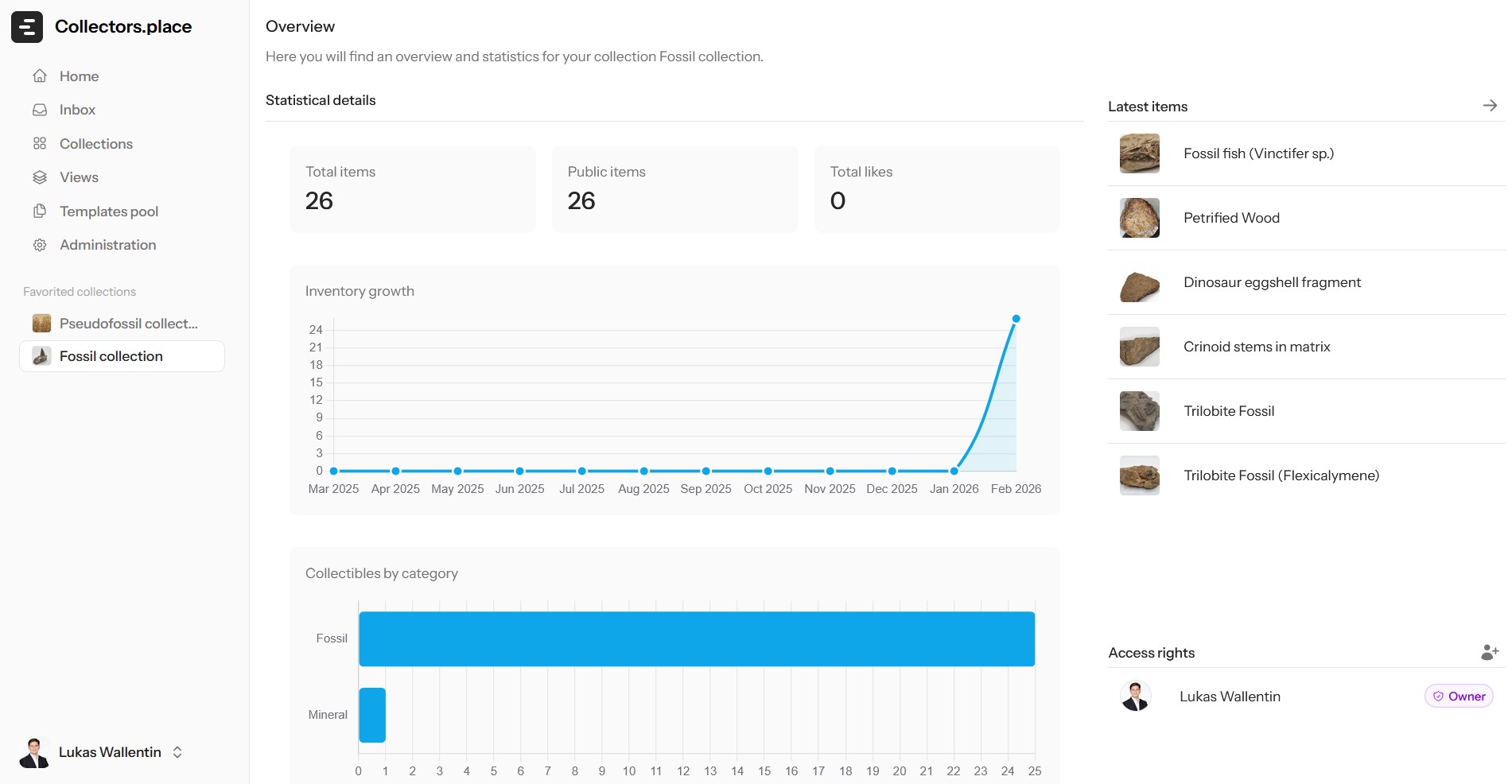Expand the Pseudofossil collection entry
The width and height of the screenshot is (1512, 784).
[121, 324]
